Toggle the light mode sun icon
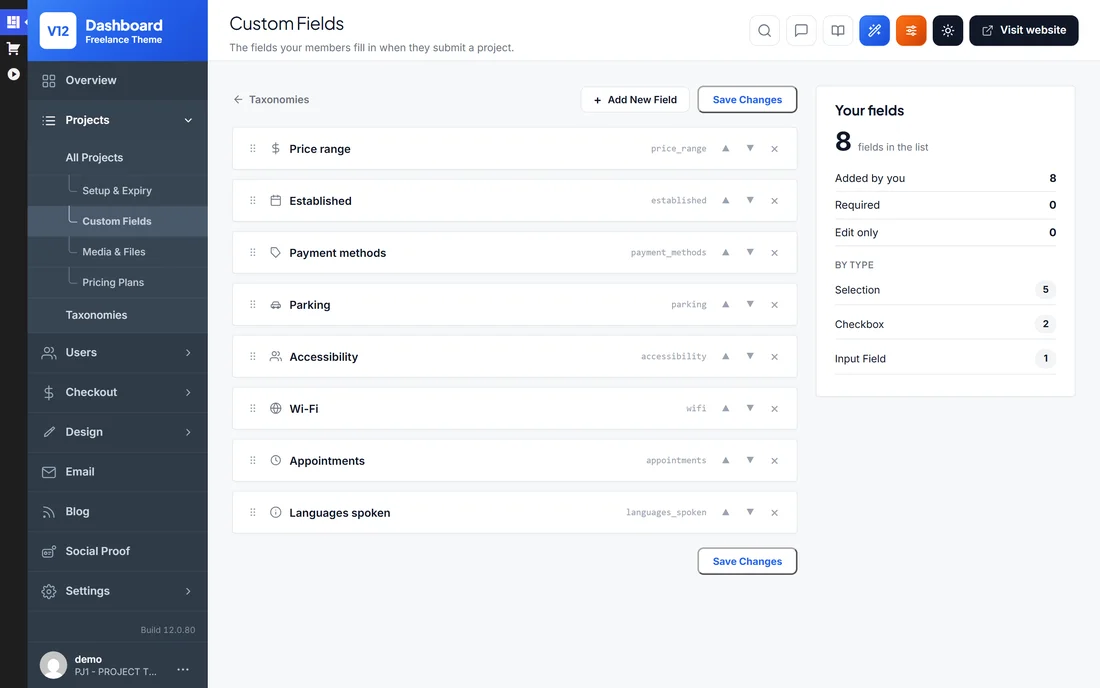This screenshot has height=688, width=1100. (948, 30)
